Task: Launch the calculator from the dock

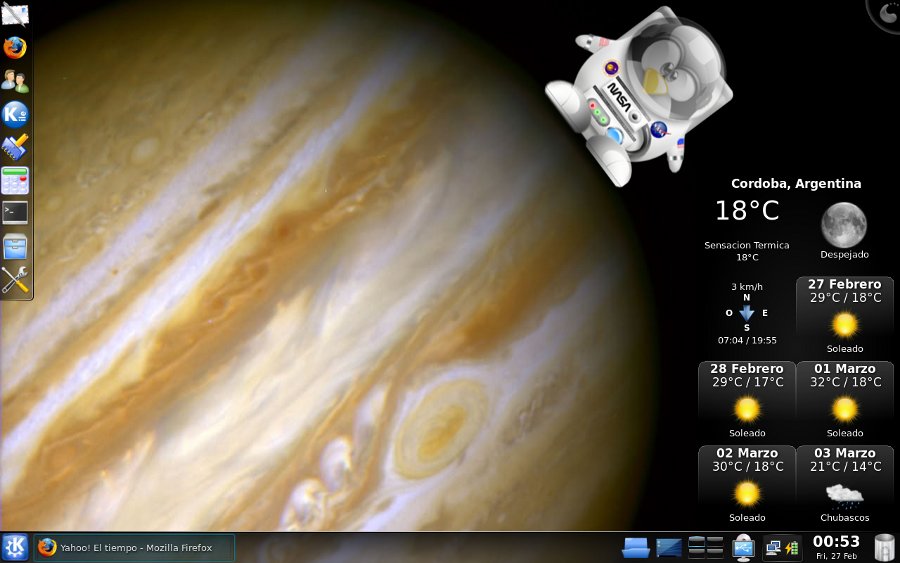Action: pos(15,180)
